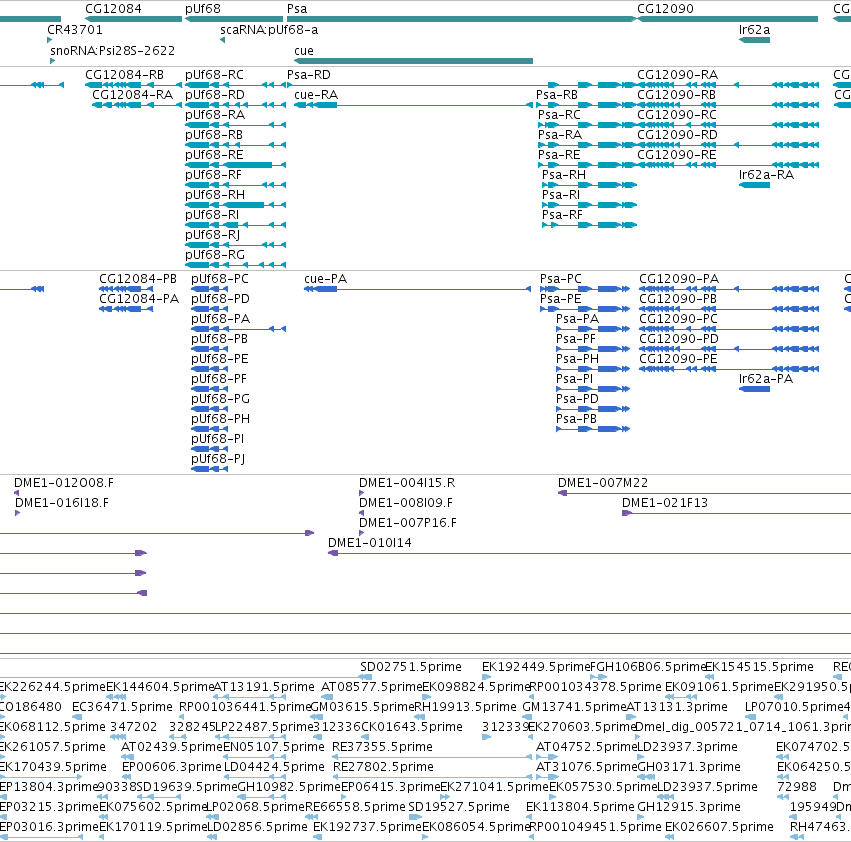
Task: Click EST LP07010.5prime
Action: 796,707
